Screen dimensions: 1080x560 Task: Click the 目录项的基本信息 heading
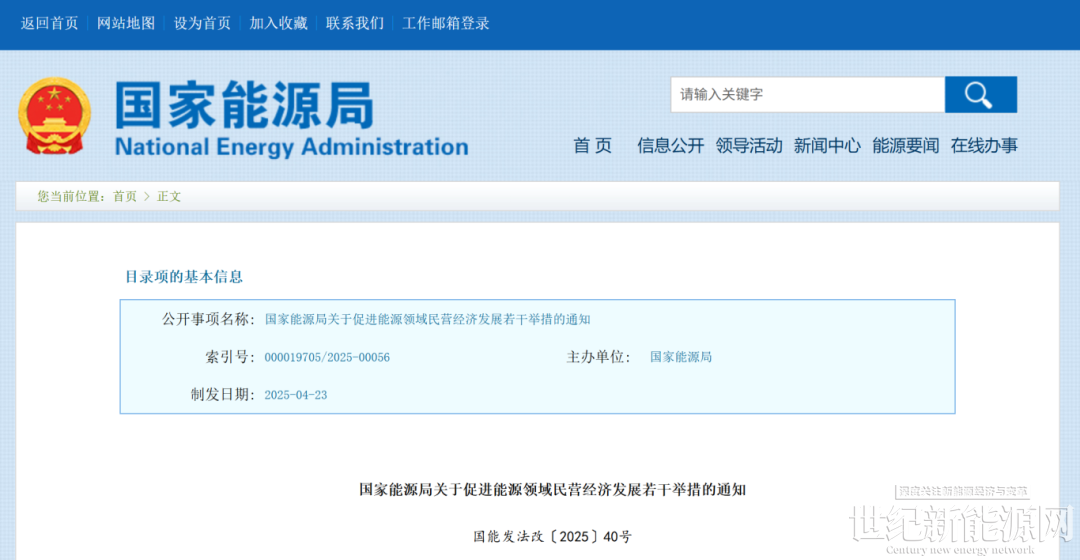[x=183, y=277]
